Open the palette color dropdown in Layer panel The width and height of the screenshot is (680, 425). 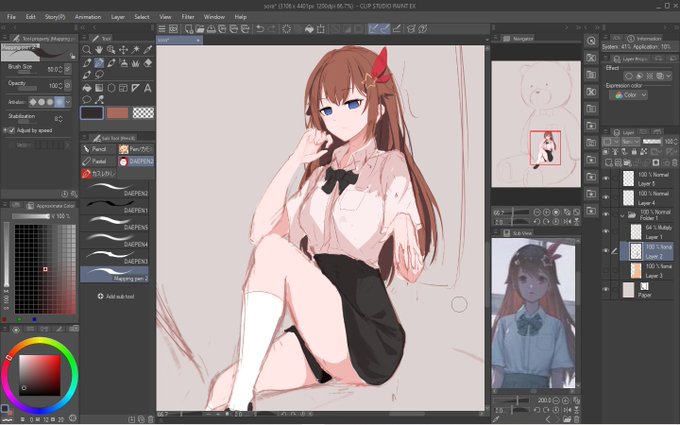click(x=611, y=141)
